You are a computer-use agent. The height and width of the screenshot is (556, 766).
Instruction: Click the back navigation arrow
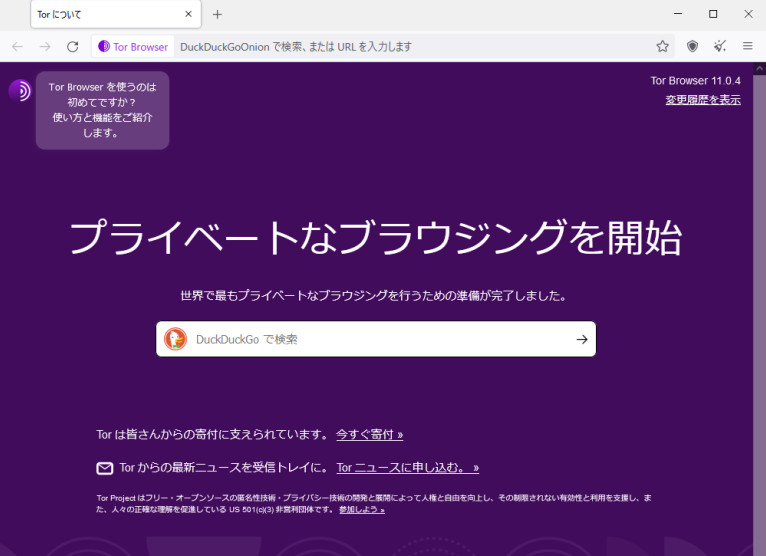18,46
